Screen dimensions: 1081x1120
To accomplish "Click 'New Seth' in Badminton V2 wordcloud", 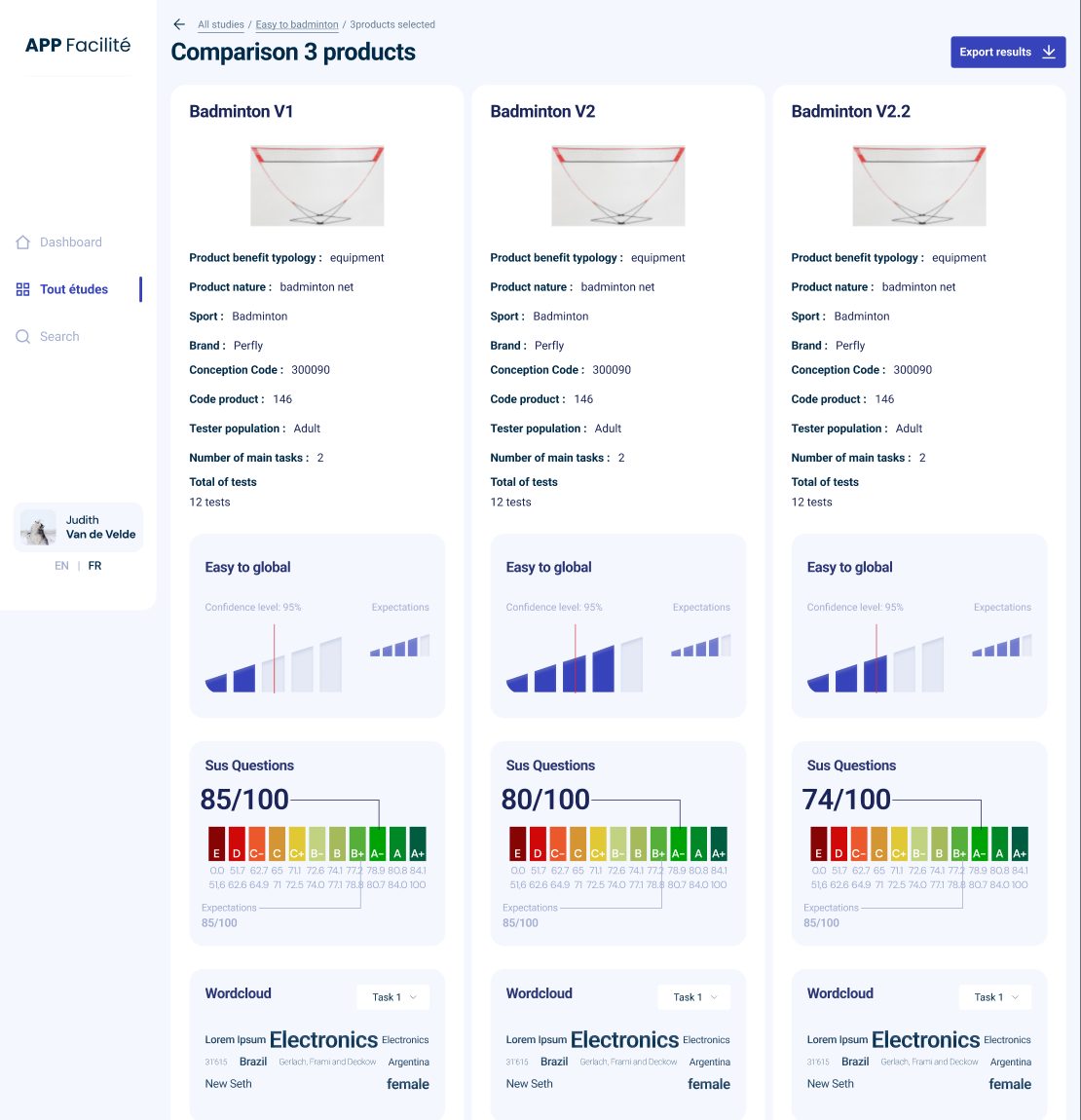I will [530, 1084].
